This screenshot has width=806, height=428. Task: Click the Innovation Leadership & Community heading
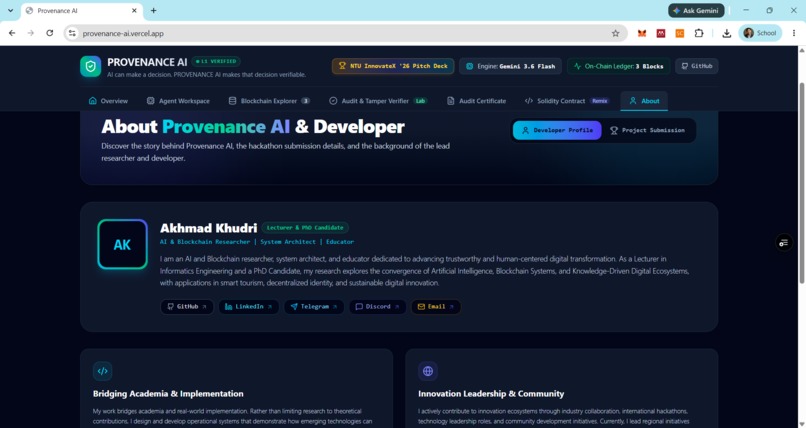[491, 394]
